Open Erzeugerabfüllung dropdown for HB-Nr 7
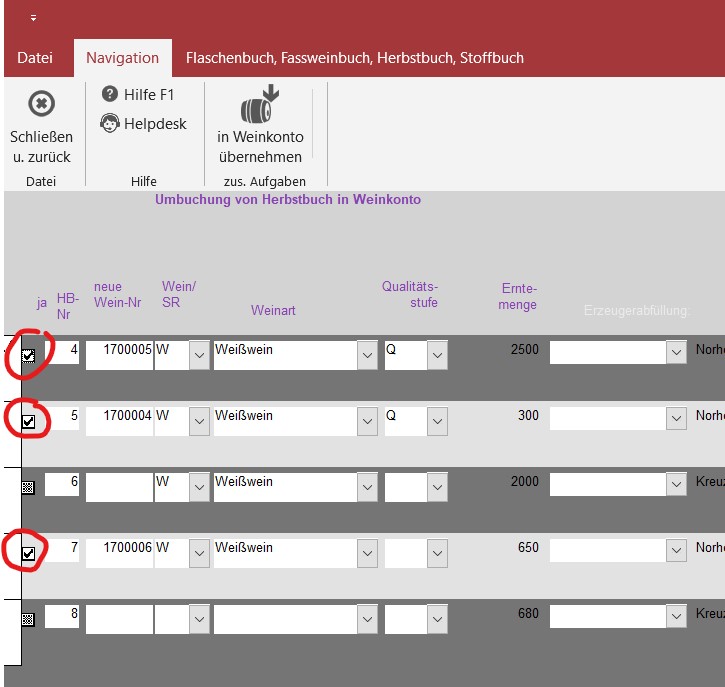 [677, 553]
